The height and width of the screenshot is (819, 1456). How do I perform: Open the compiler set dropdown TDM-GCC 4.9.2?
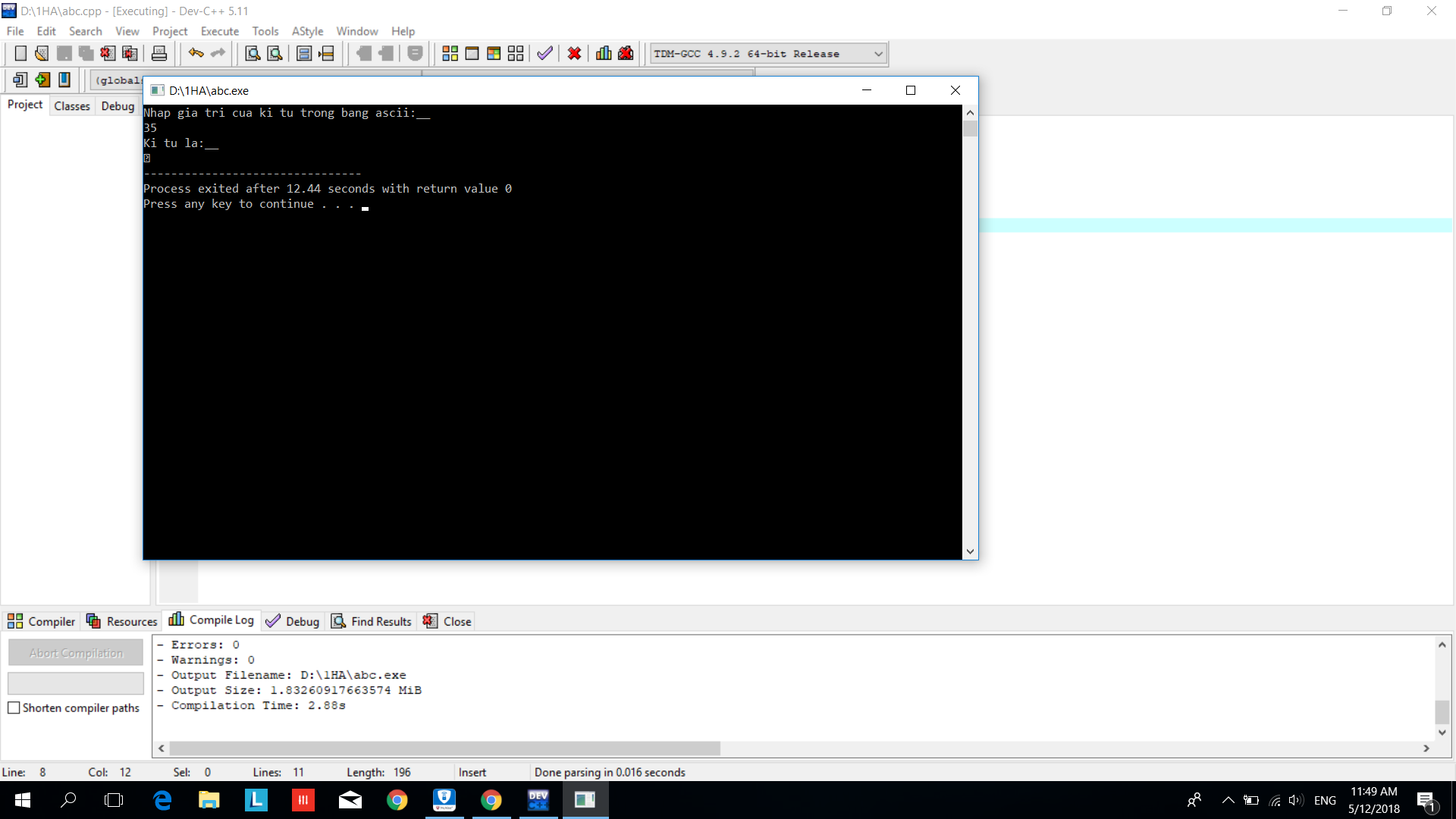[x=767, y=54]
